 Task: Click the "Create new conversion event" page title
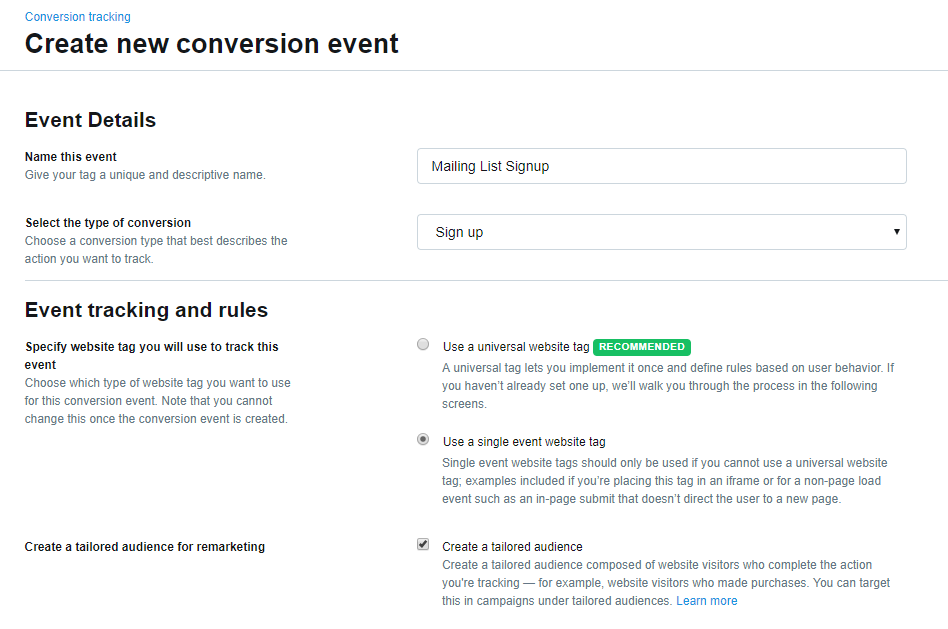click(211, 43)
